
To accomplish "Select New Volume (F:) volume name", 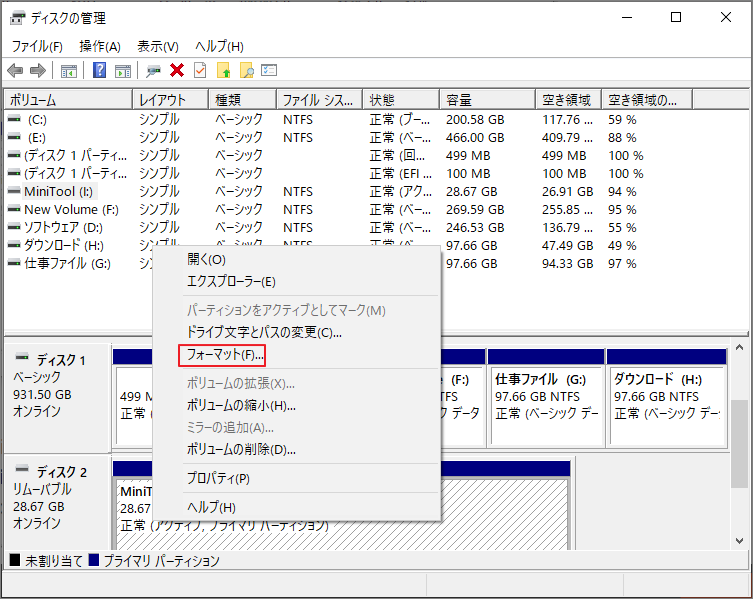I will (72, 209).
